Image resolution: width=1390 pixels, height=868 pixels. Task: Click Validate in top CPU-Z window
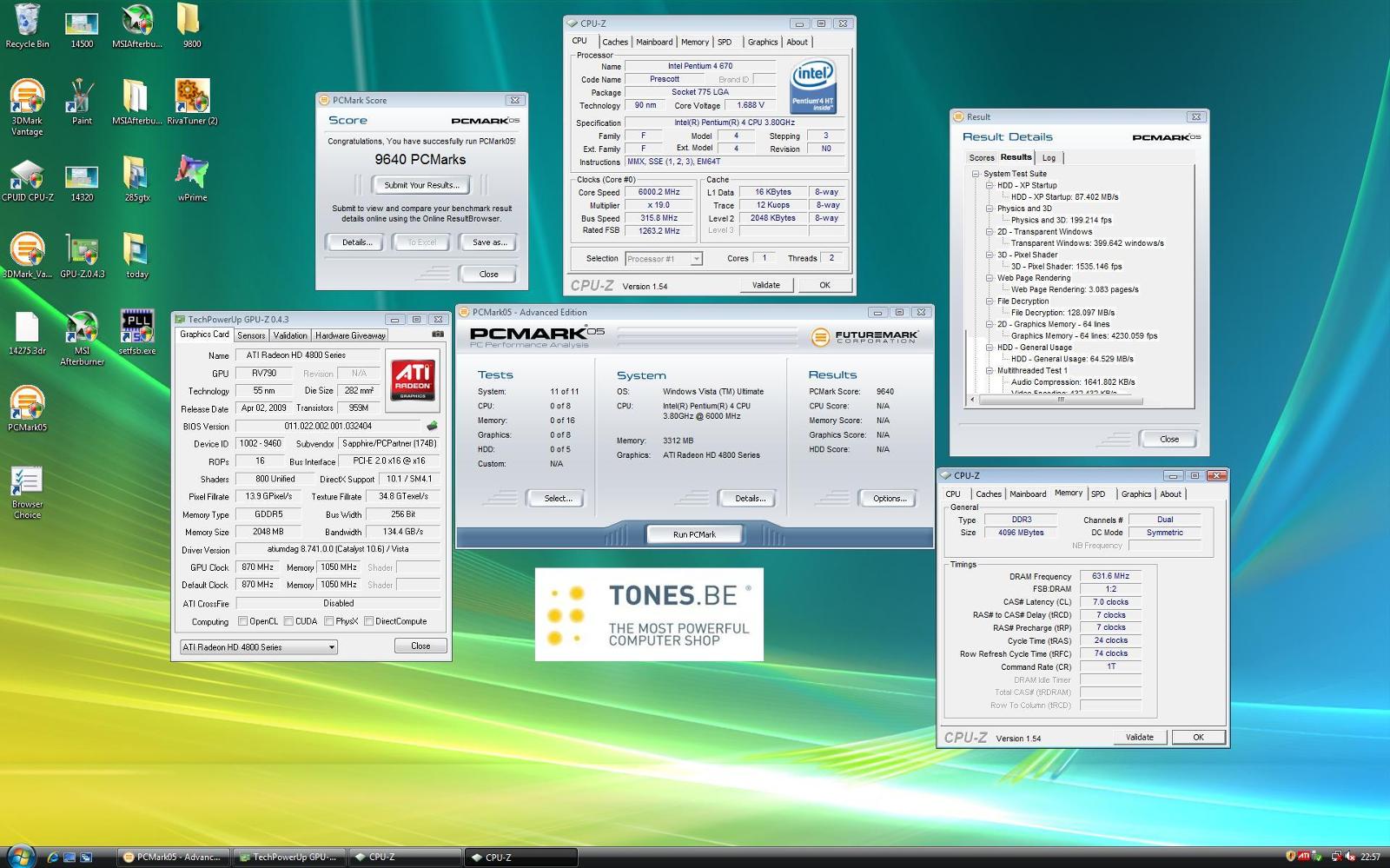pyautogui.click(x=765, y=285)
